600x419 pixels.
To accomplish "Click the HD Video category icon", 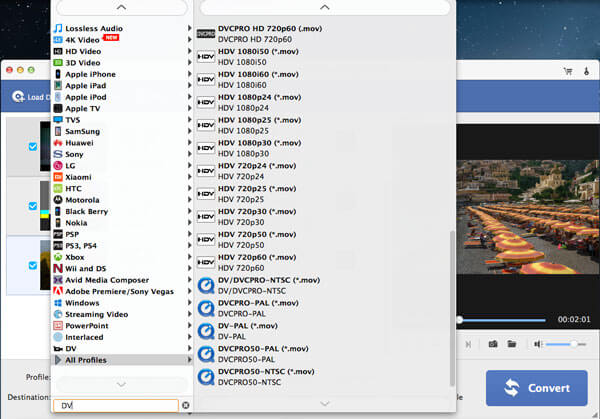I will pyautogui.click(x=58, y=51).
